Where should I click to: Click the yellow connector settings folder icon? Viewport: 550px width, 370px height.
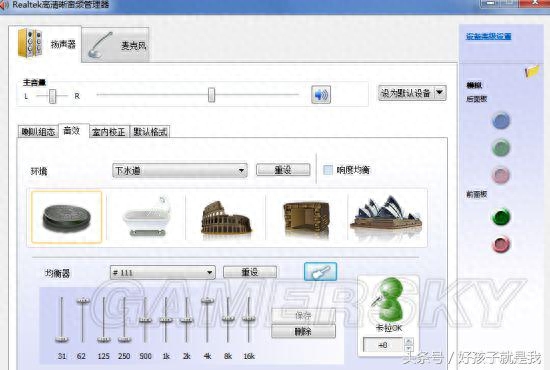point(532,71)
